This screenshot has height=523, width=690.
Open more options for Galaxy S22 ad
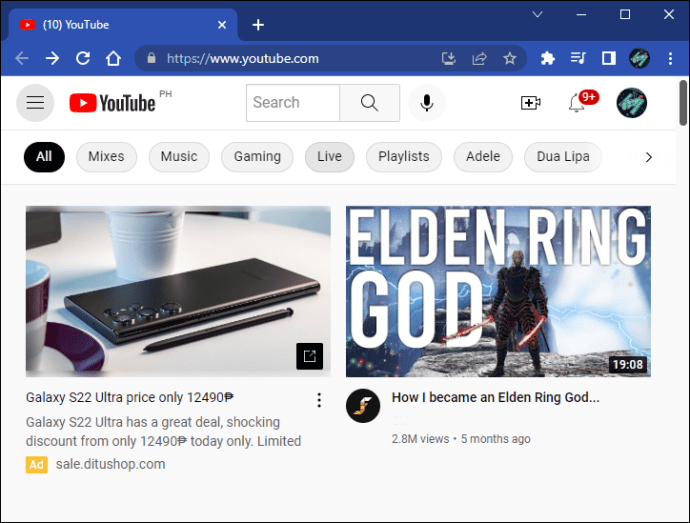[319, 400]
